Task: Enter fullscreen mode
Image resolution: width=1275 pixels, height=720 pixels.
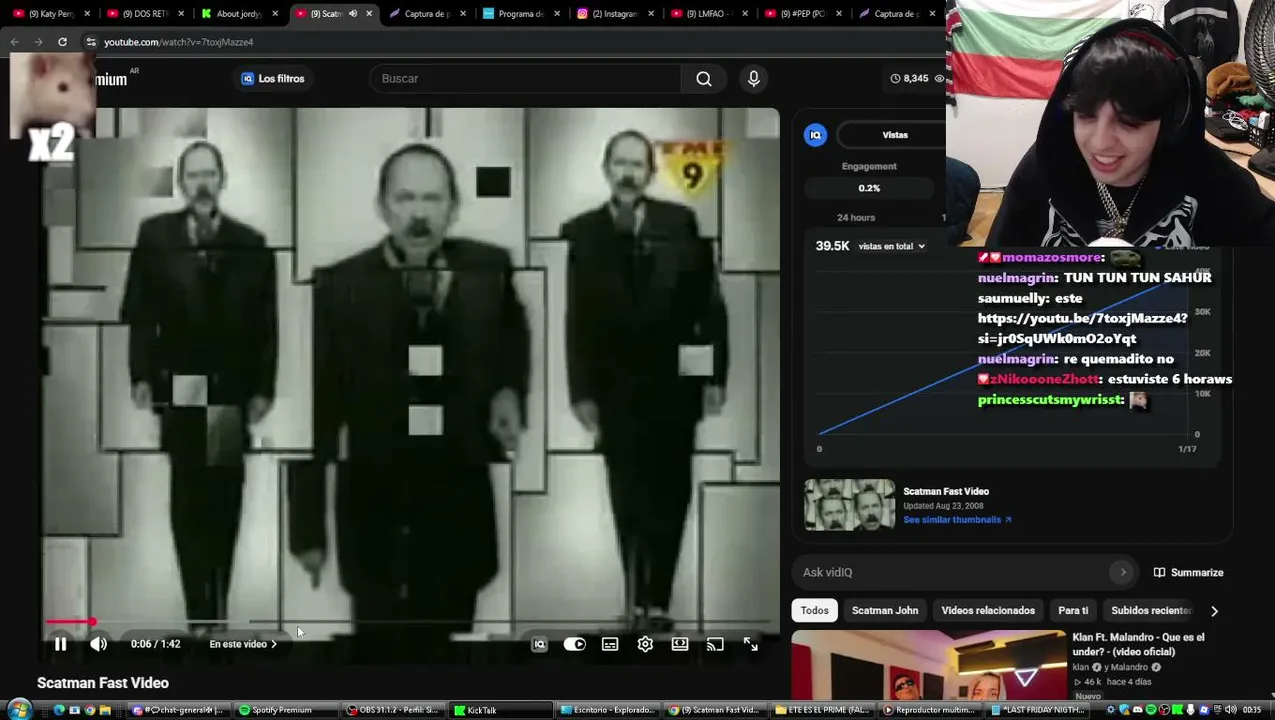Action: click(x=751, y=645)
